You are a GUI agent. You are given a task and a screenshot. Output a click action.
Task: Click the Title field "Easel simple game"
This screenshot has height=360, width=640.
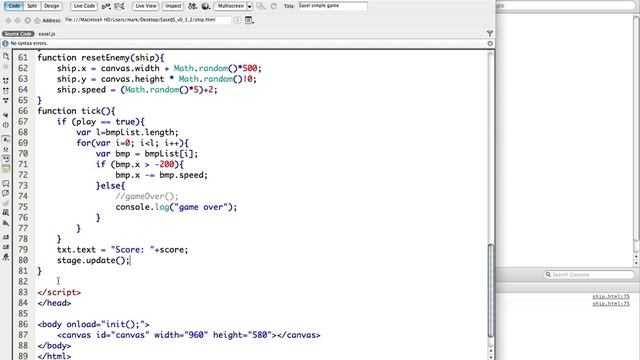(332, 6)
